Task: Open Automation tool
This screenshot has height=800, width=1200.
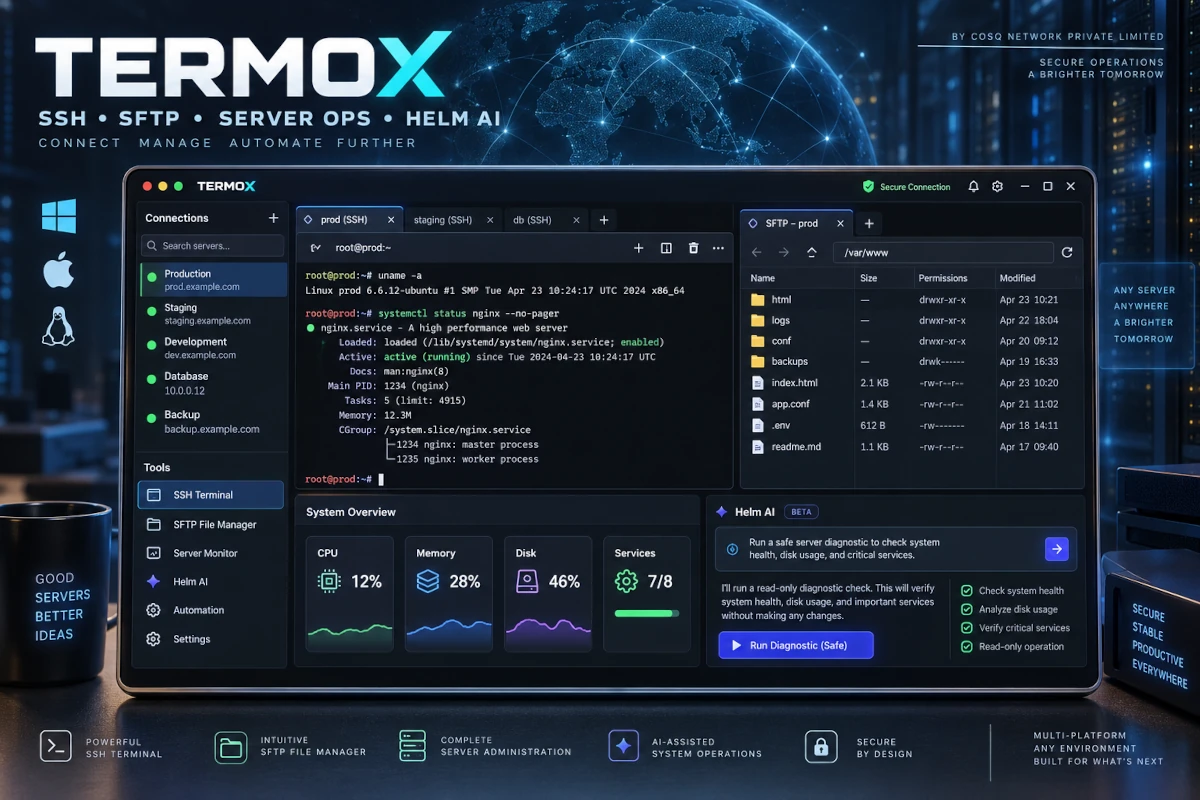Action: [x=211, y=610]
